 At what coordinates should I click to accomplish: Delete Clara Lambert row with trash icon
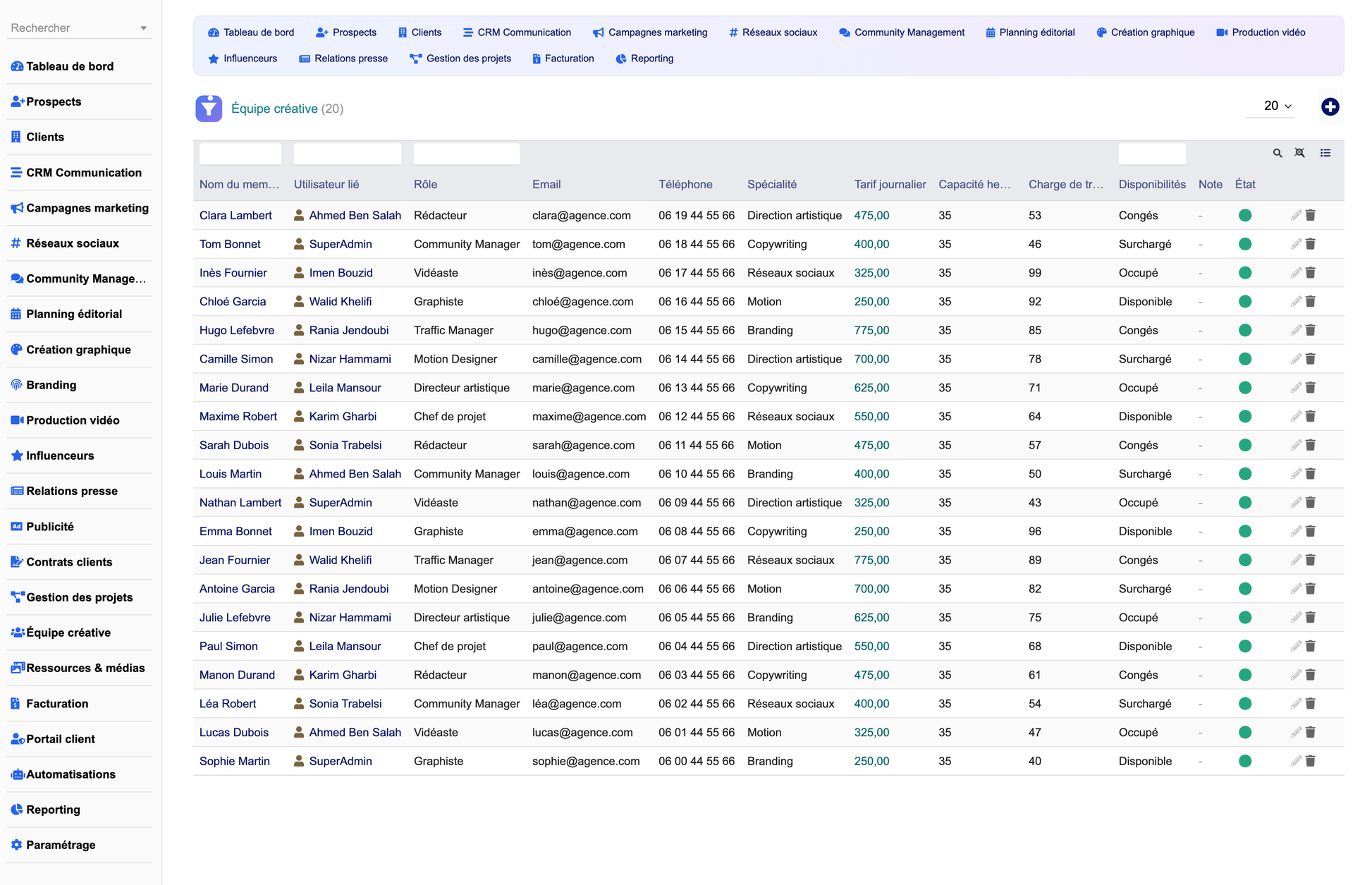(1310, 215)
